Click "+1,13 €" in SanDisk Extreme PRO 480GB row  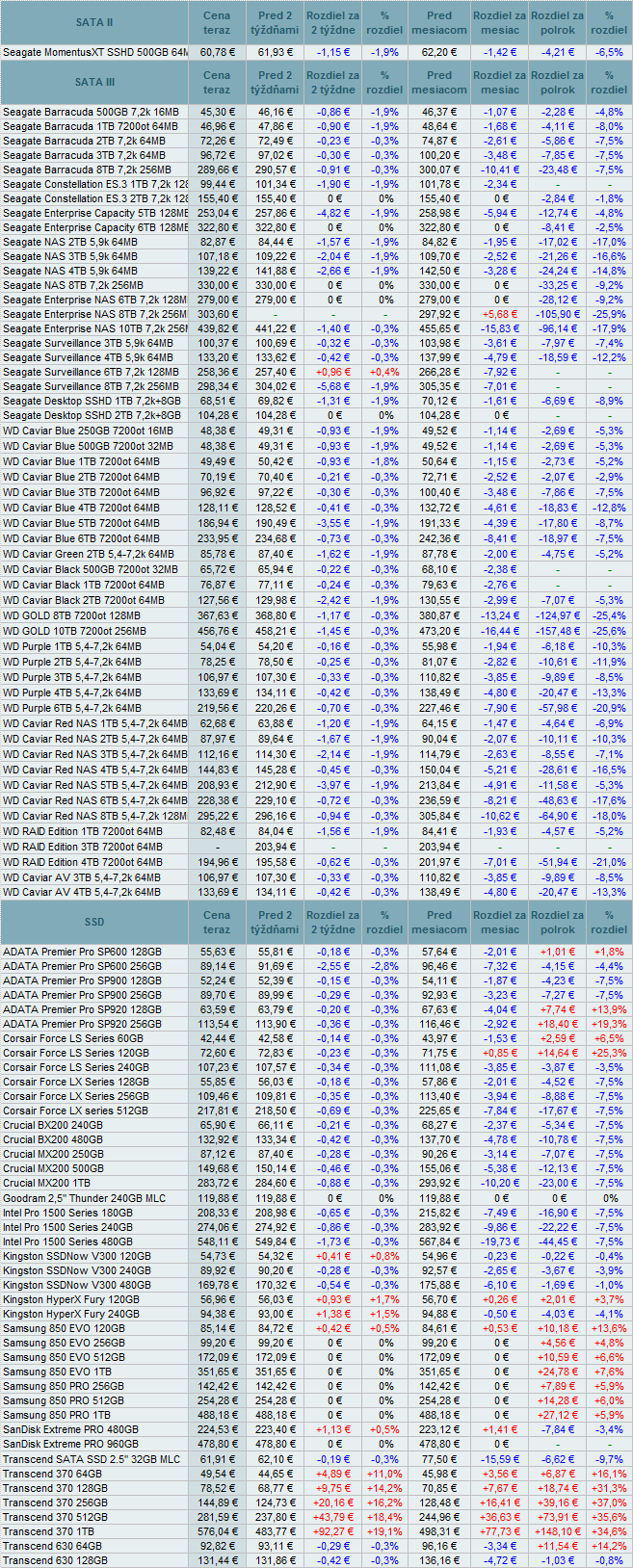(333, 1429)
